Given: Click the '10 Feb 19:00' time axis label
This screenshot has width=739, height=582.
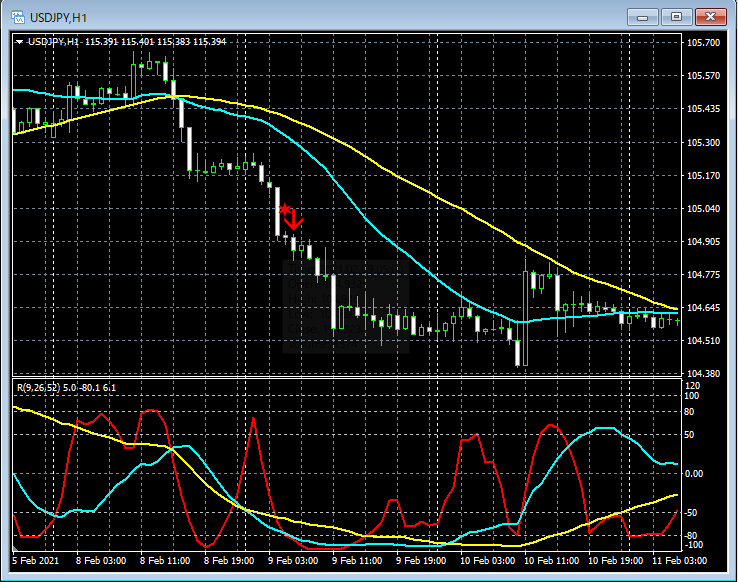Looking at the screenshot, I should 616,561.
